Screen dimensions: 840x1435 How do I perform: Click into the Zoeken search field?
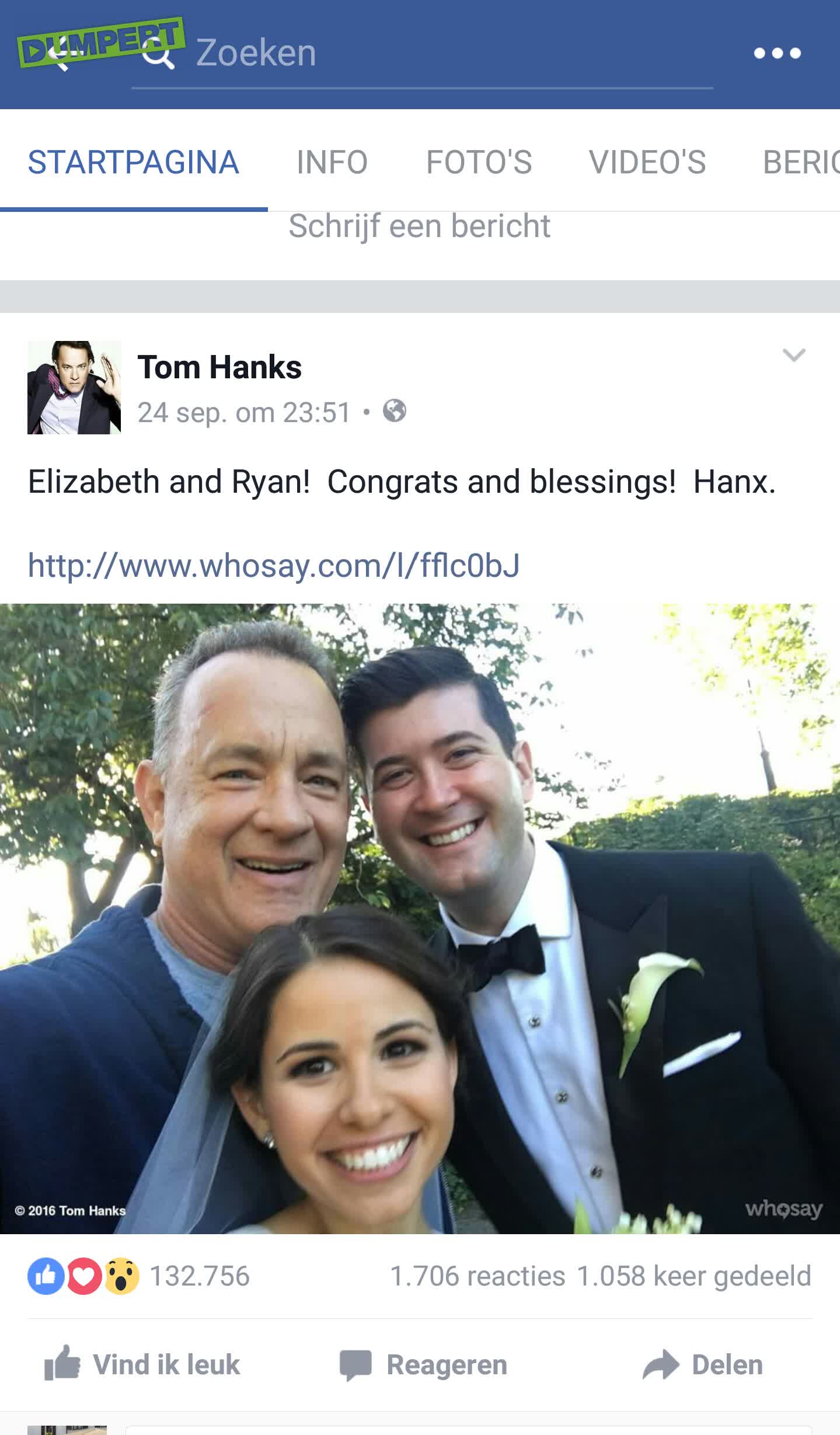422,54
